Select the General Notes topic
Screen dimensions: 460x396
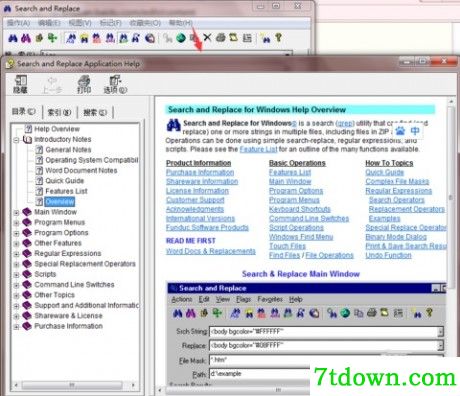[x=68, y=150]
